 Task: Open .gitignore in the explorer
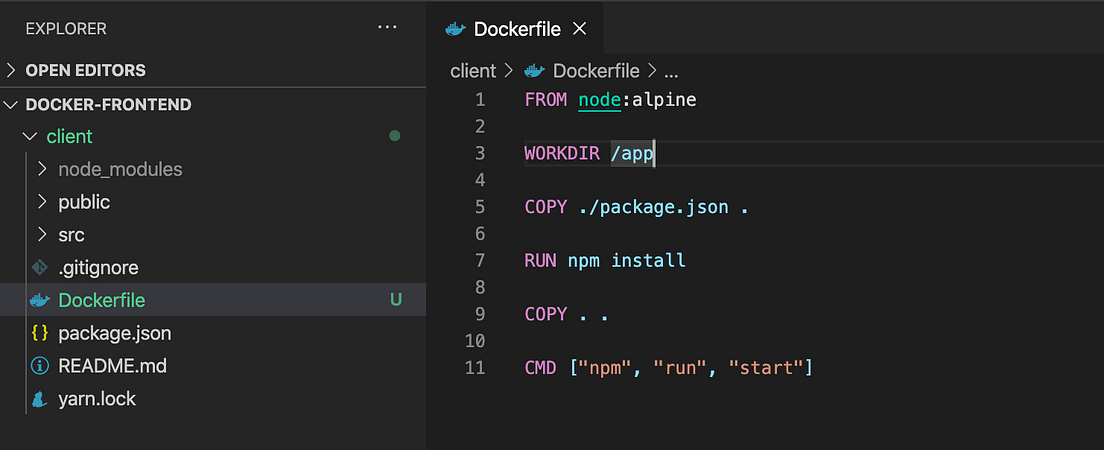point(98,268)
